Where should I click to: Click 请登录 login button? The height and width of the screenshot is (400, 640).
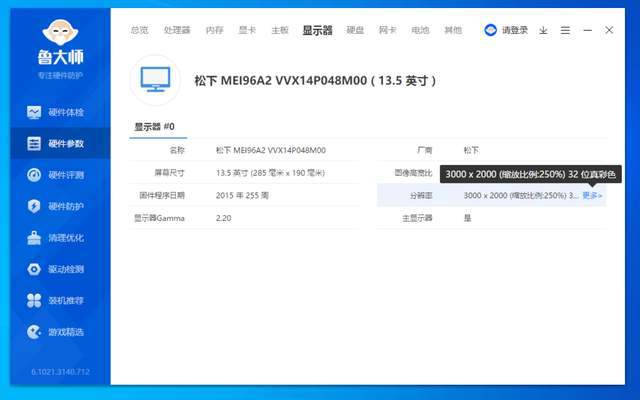pos(506,30)
